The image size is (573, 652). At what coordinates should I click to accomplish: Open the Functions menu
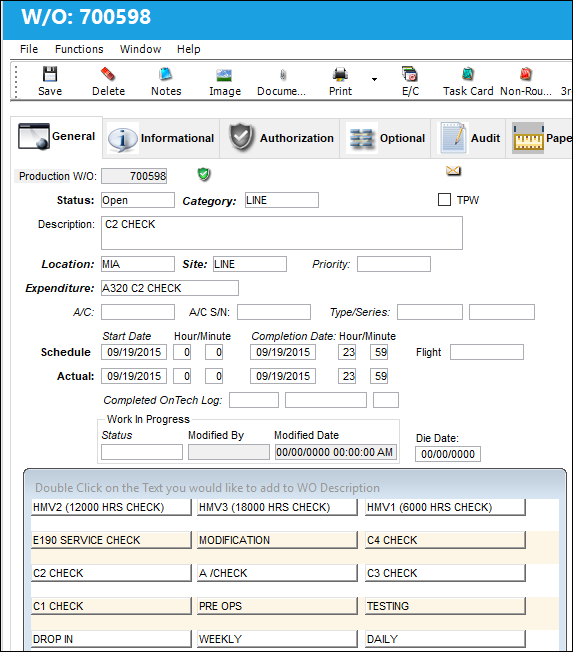pos(79,49)
